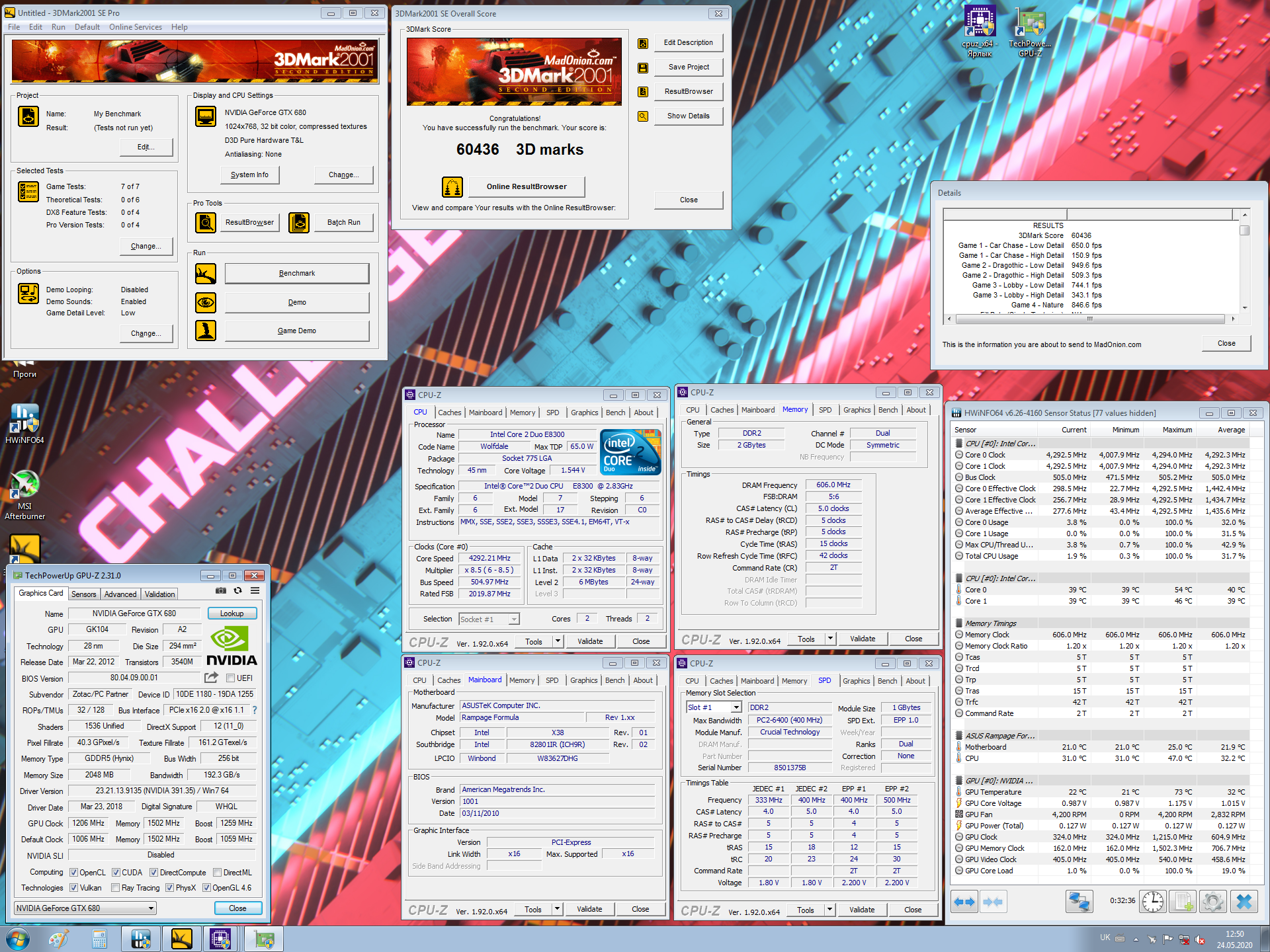
Task: Click Validate in CPU-Z SPD window
Action: (862, 910)
